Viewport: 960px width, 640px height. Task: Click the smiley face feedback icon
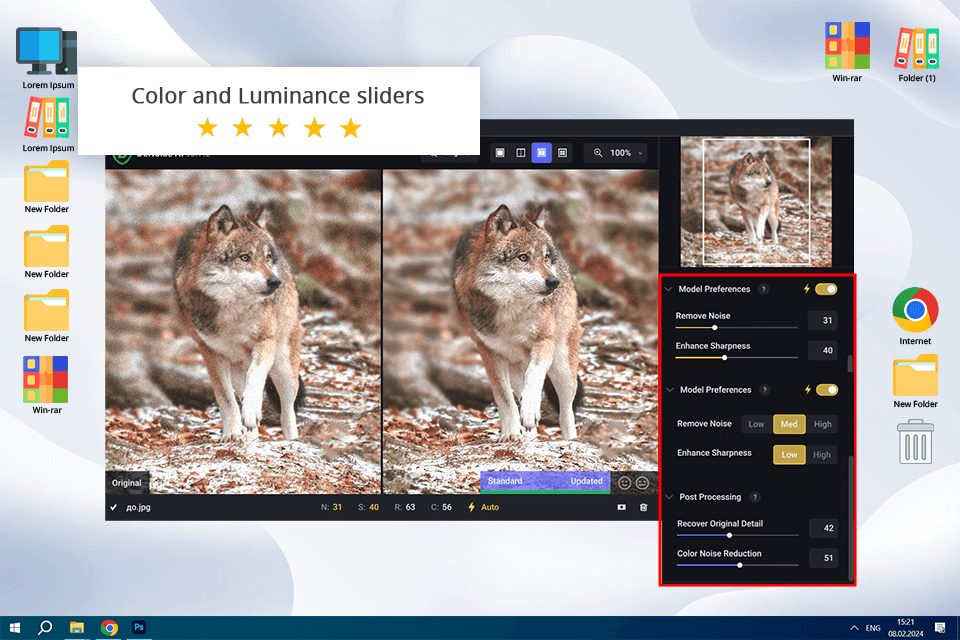tap(624, 483)
